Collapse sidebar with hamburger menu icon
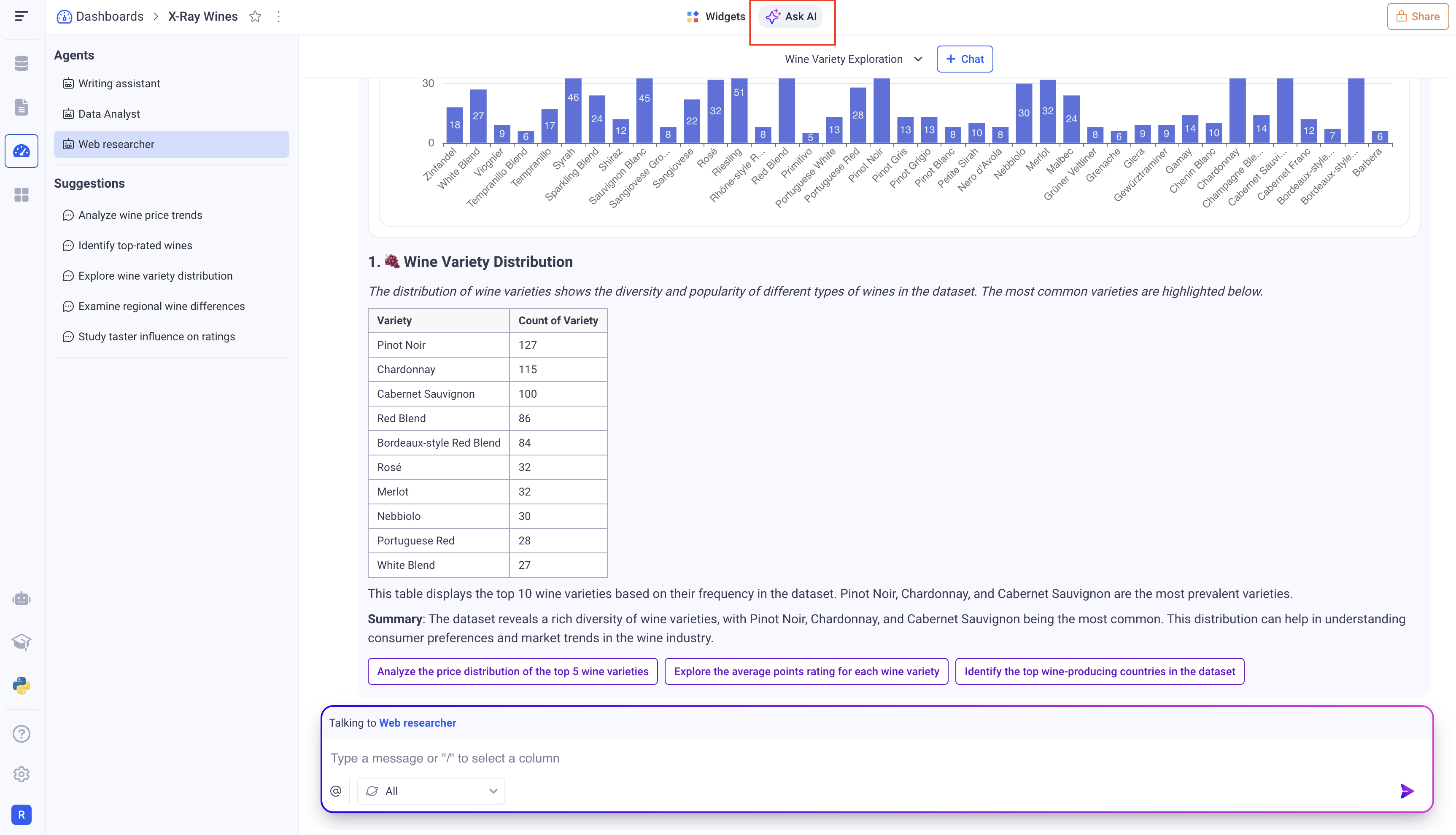Screen dimensions: 1456x835 point(21,16)
